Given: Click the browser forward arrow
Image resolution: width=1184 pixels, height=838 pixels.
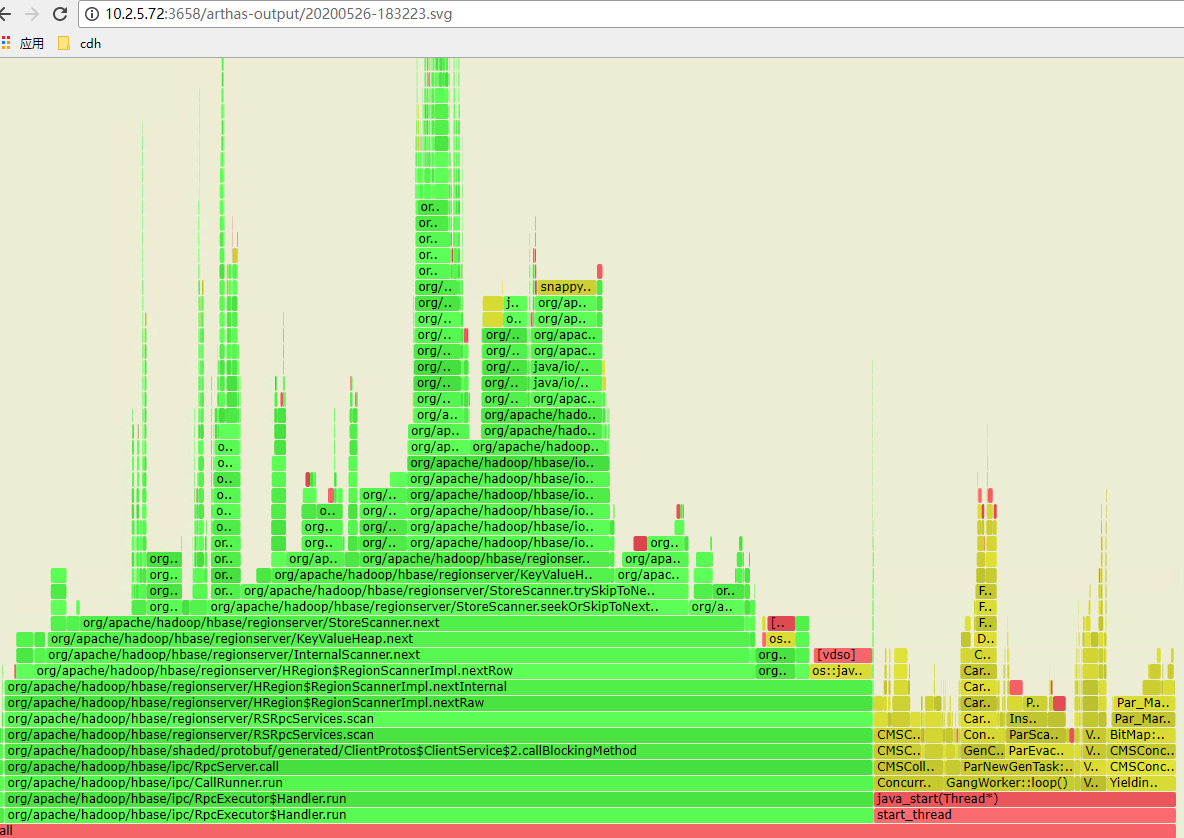Looking at the screenshot, I should (32, 14).
